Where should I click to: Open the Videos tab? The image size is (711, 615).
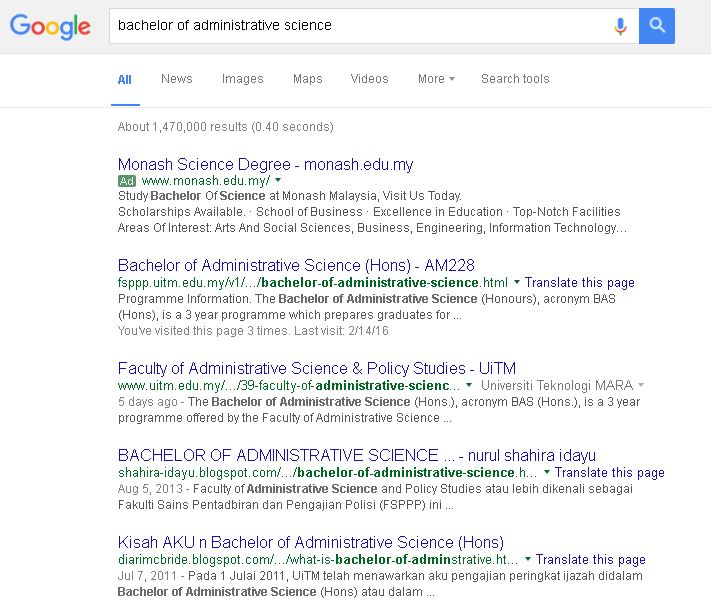coord(370,79)
